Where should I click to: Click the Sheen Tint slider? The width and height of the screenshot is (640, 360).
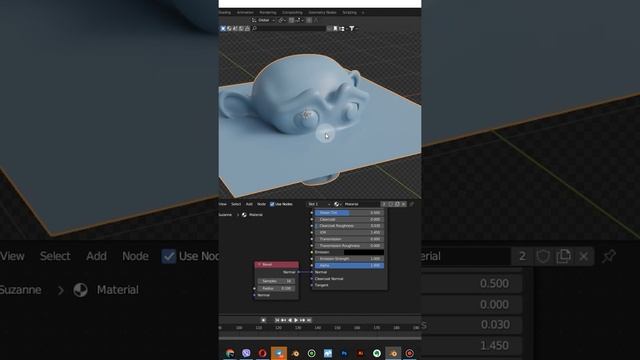(x=349, y=213)
